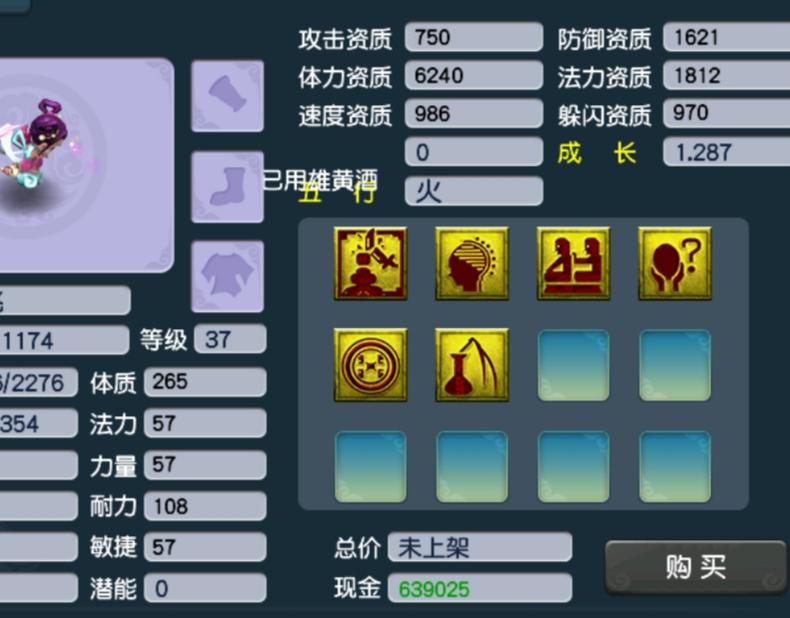Click the flask with wing skill icon

(x=472, y=365)
